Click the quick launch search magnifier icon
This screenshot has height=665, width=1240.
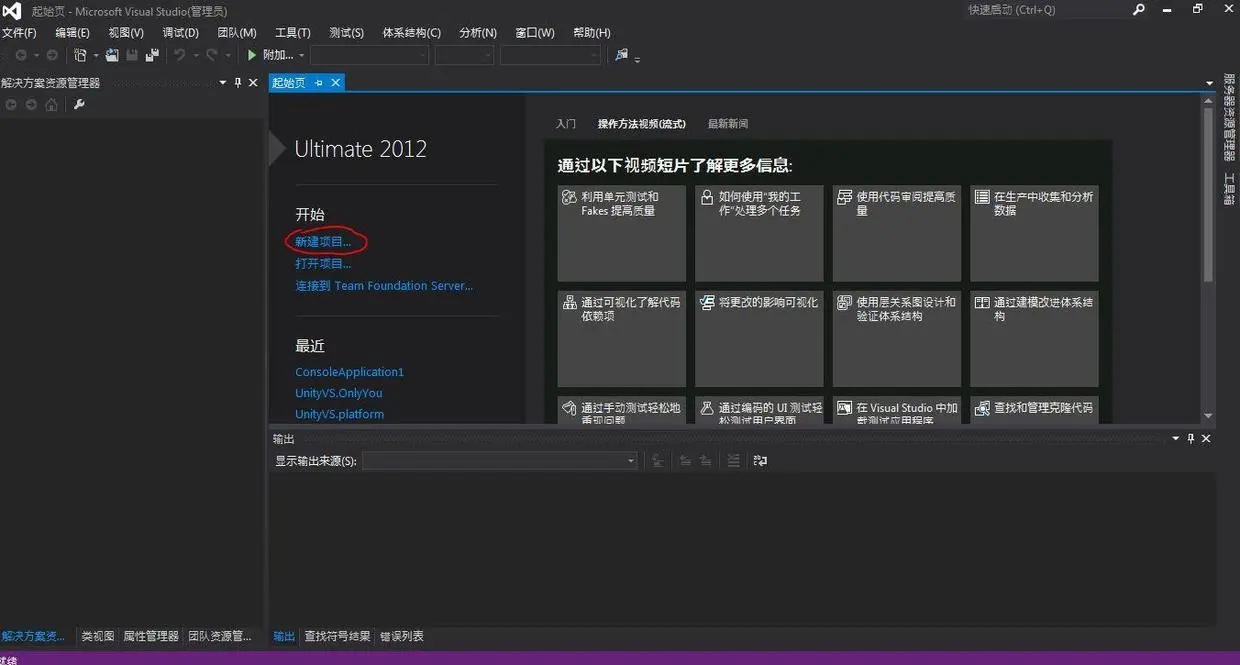coord(1138,10)
